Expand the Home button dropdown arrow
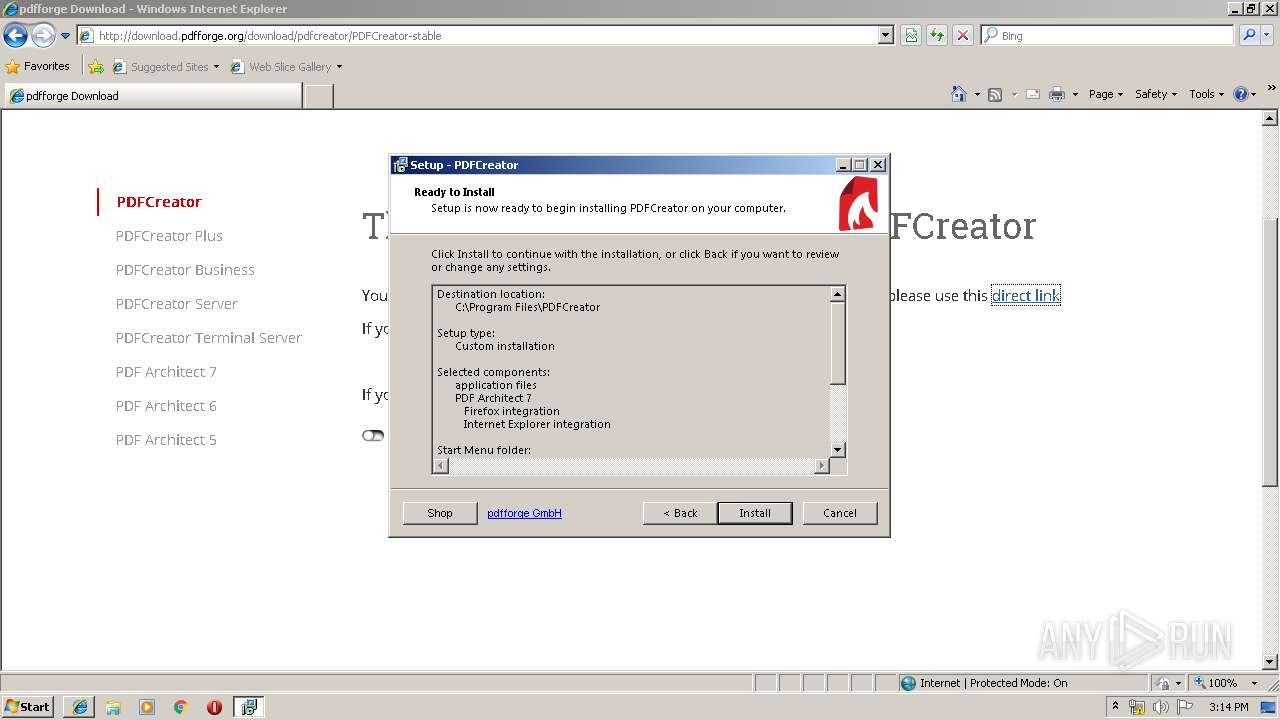Screen dimensions: 1280x720 click(976, 94)
